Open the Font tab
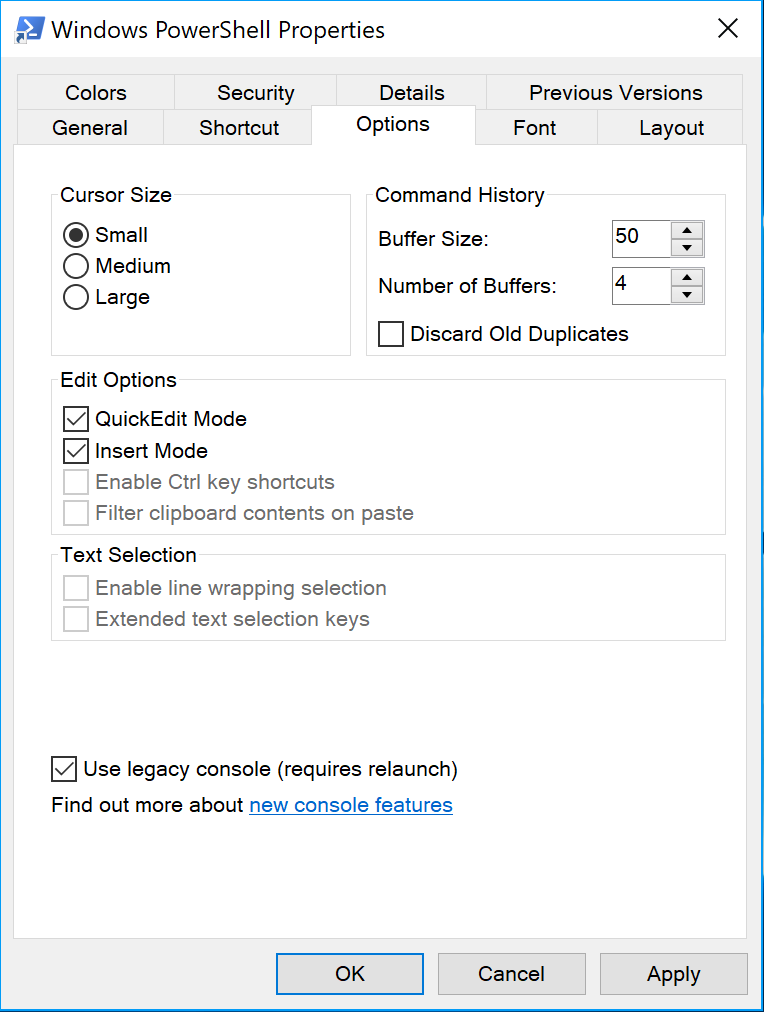The image size is (764, 1012). click(534, 127)
